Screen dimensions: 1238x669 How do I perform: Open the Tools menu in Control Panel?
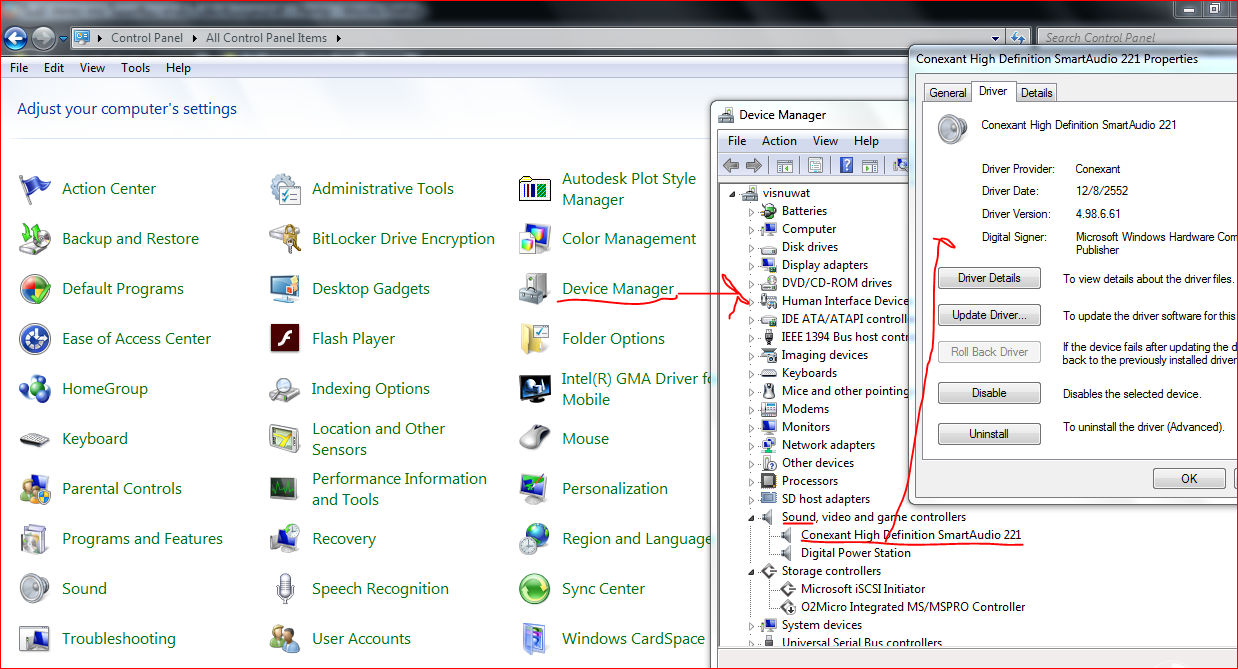coord(136,68)
